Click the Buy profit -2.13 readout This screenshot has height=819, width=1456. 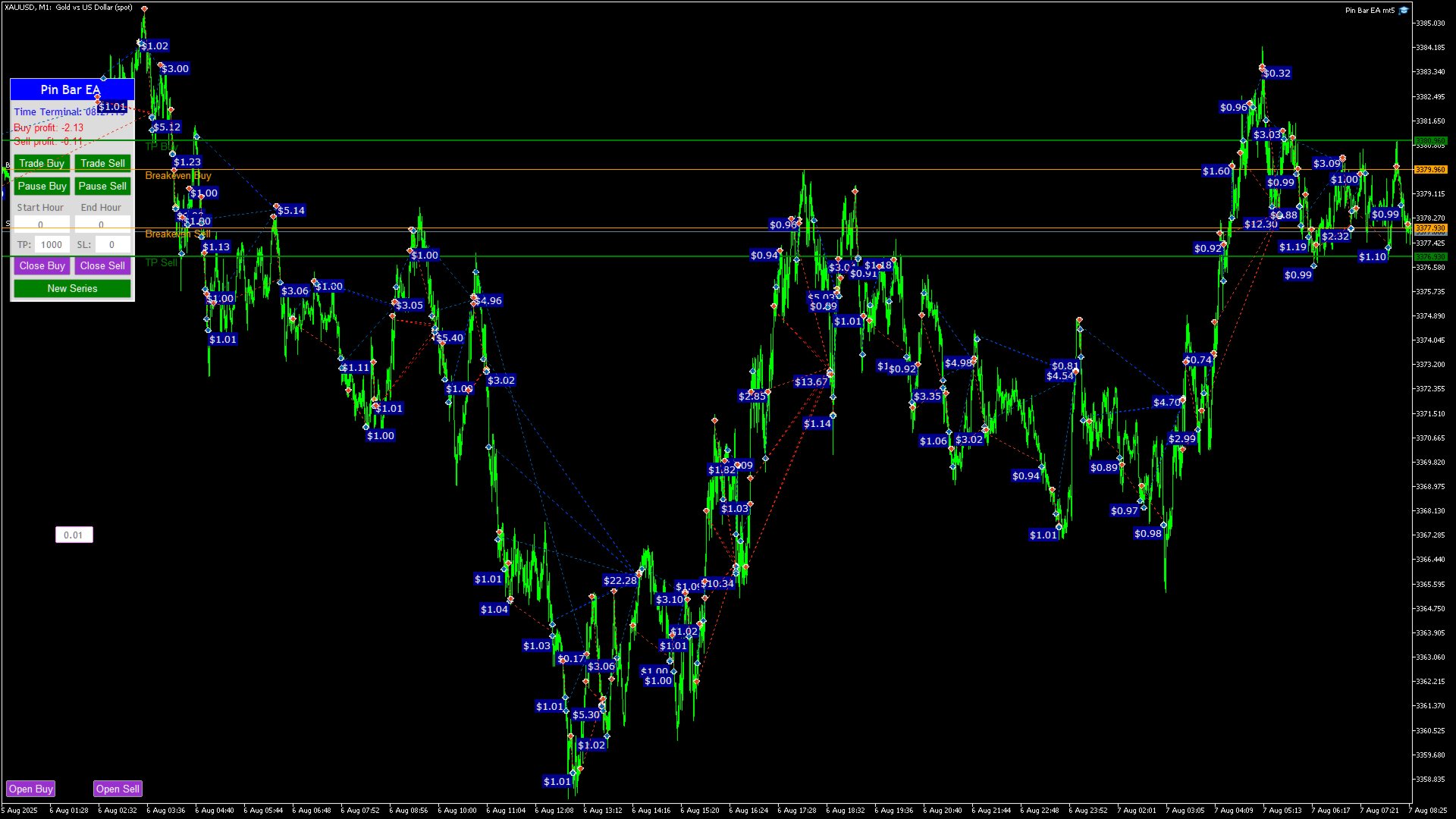[49, 127]
